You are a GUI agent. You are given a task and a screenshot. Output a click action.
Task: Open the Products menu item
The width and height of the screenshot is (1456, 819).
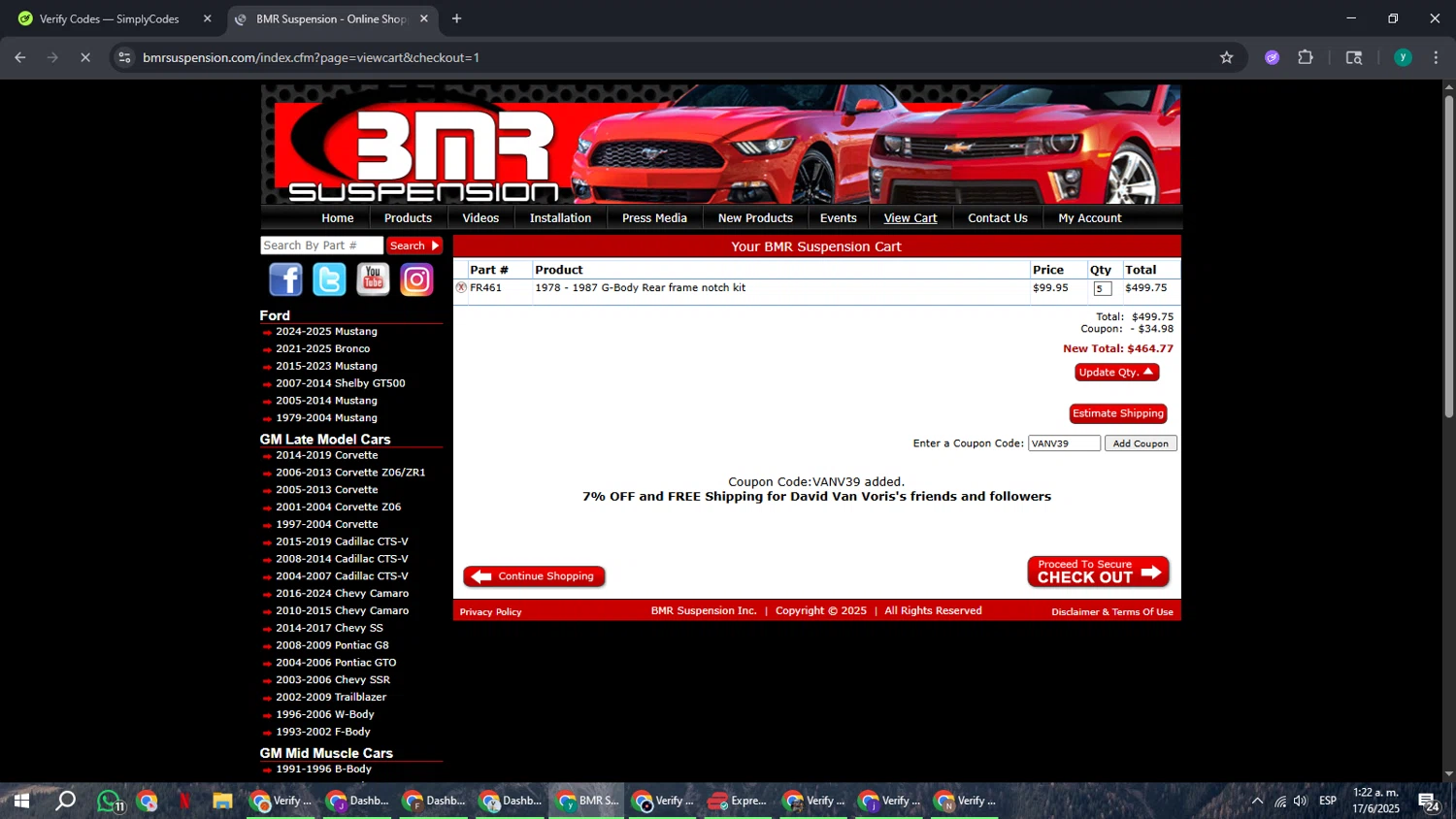coord(408,218)
